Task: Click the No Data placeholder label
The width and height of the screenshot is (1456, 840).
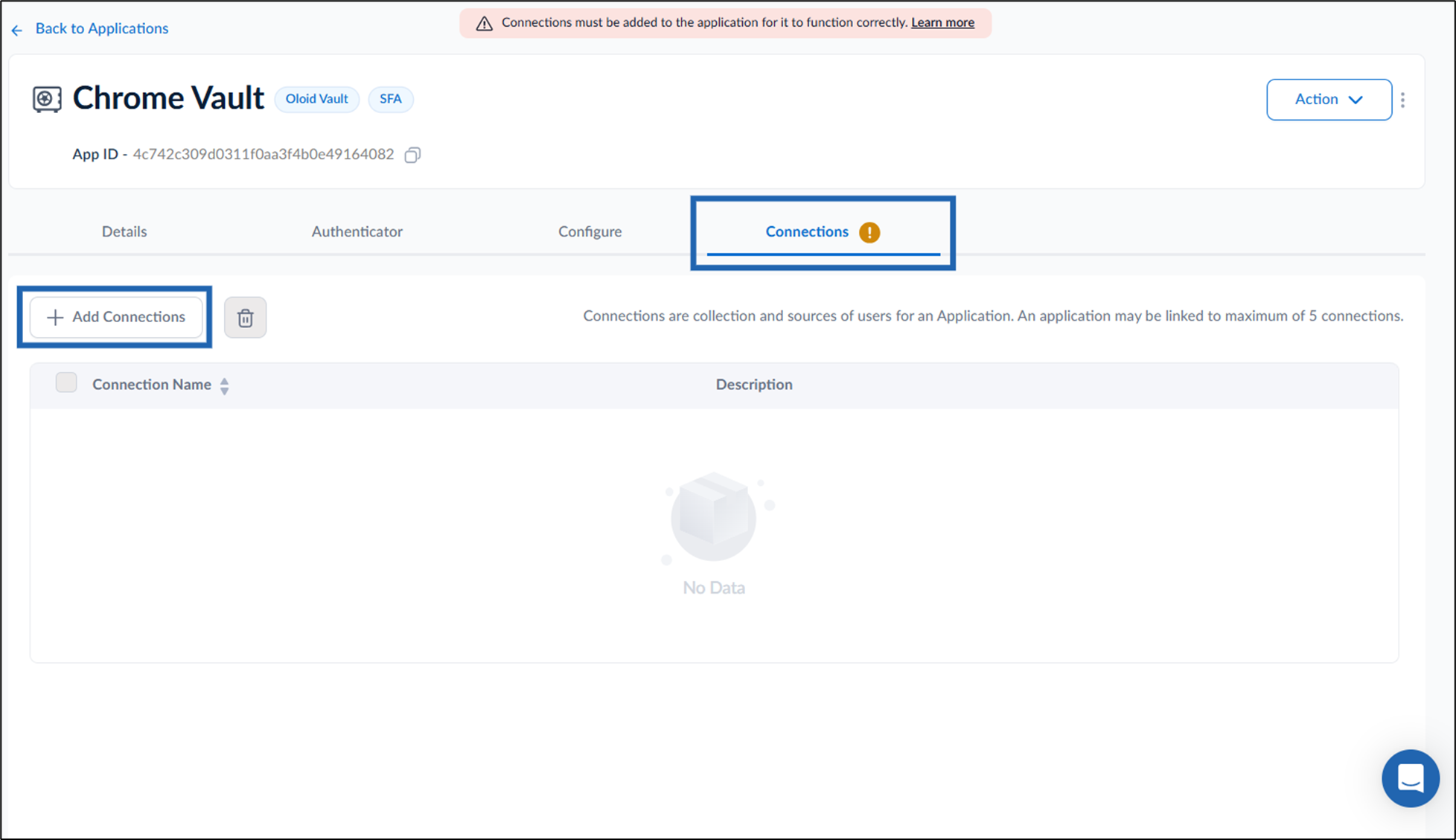Action: pos(714,588)
